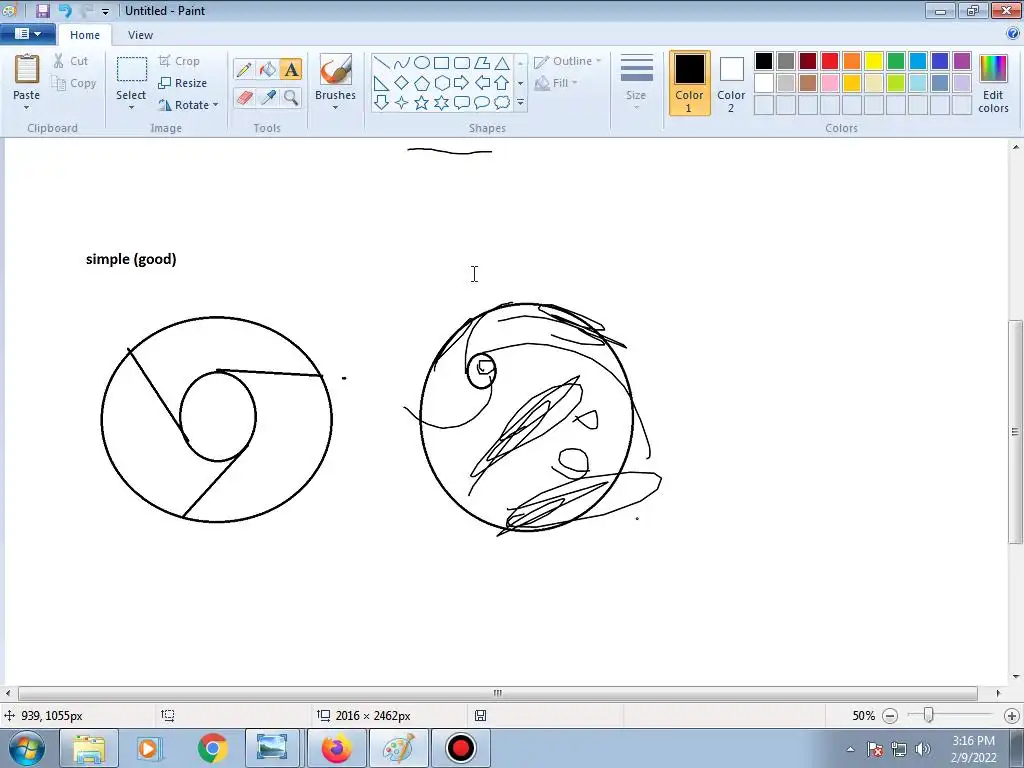This screenshot has width=1024, height=768.
Task: Open the Rotate dropdown
Action: [x=188, y=105]
